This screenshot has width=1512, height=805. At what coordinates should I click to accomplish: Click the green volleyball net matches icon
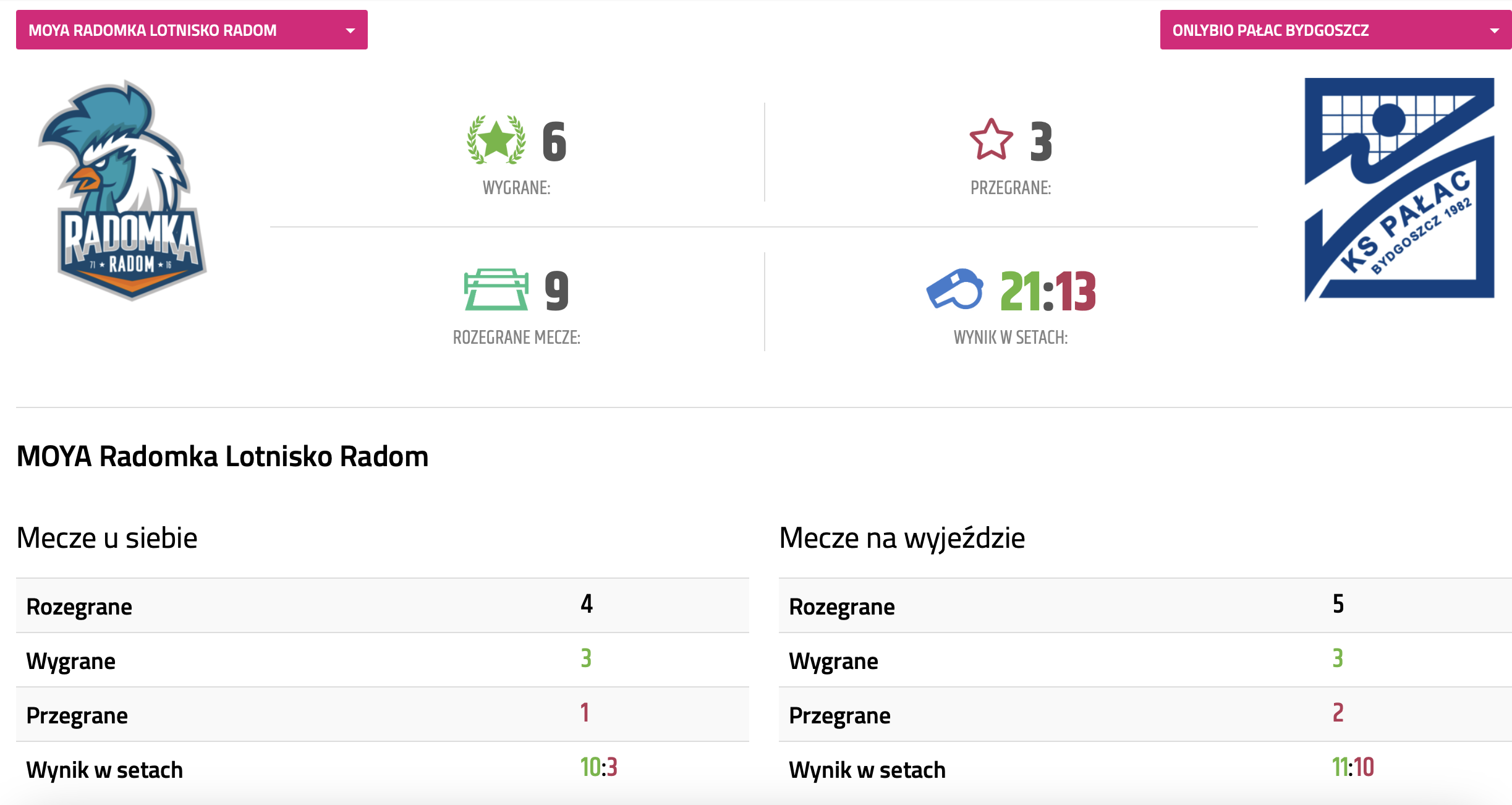pos(496,289)
